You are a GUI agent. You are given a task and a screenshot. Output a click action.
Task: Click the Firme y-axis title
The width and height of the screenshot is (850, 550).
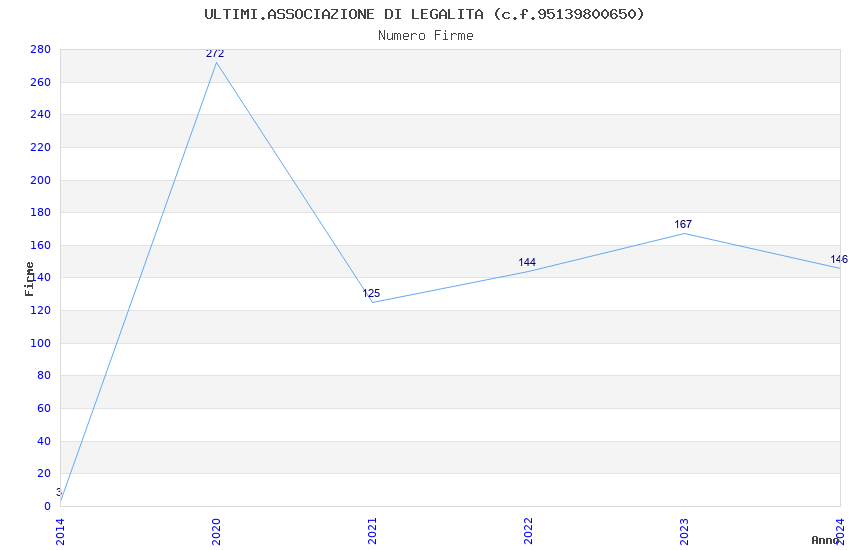pos(29,279)
